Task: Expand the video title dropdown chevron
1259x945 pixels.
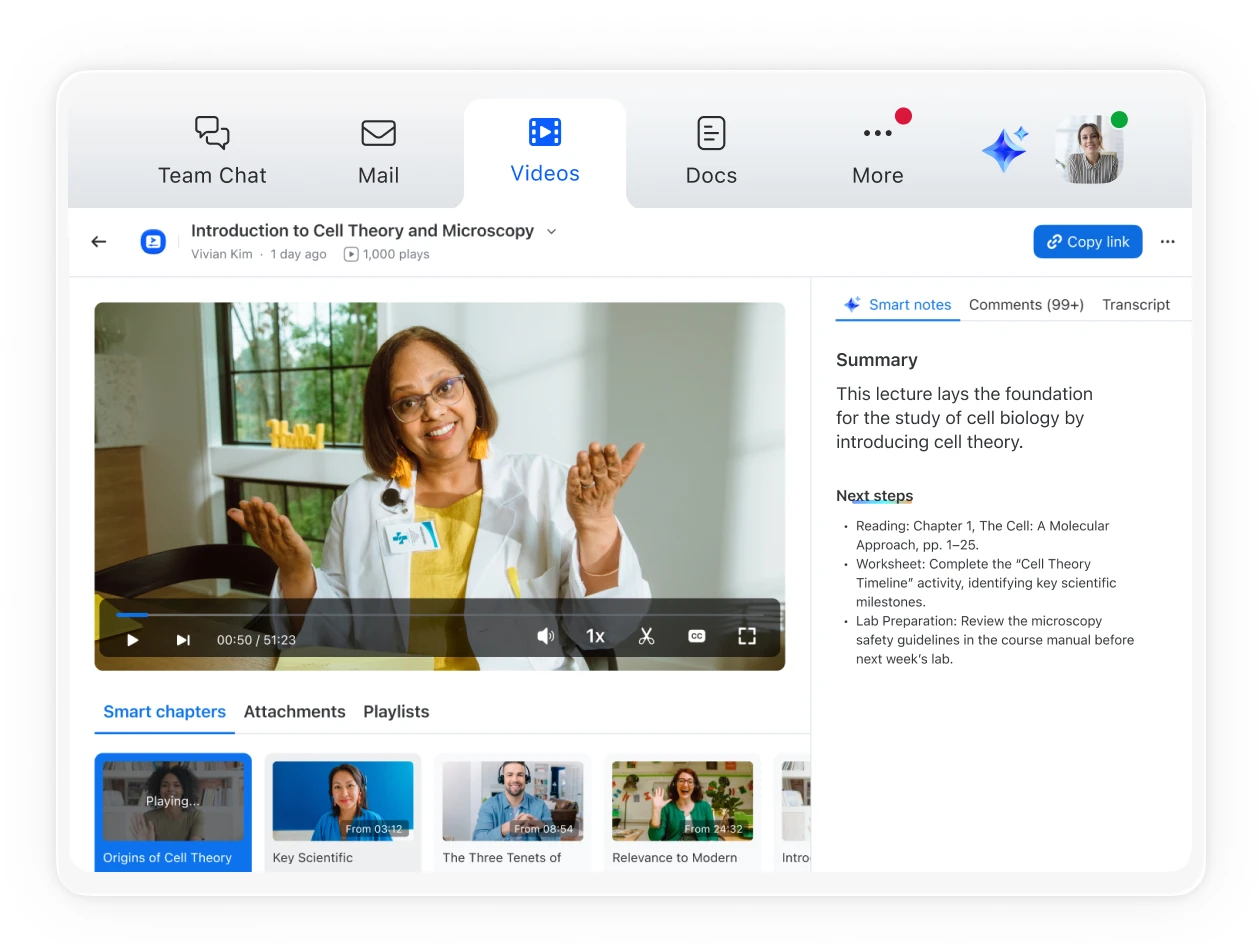Action: click(x=551, y=231)
